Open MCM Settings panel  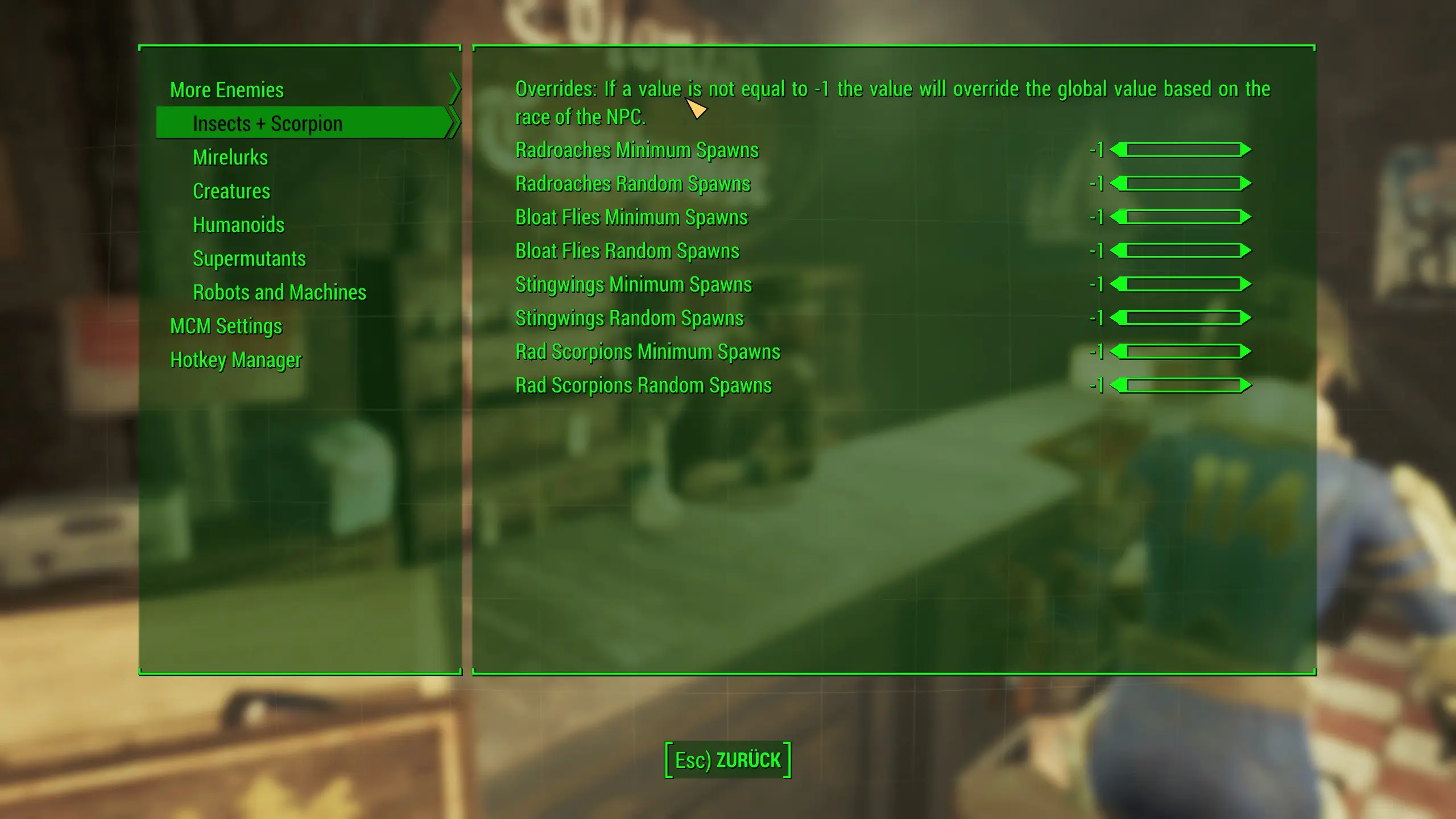[x=225, y=325]
